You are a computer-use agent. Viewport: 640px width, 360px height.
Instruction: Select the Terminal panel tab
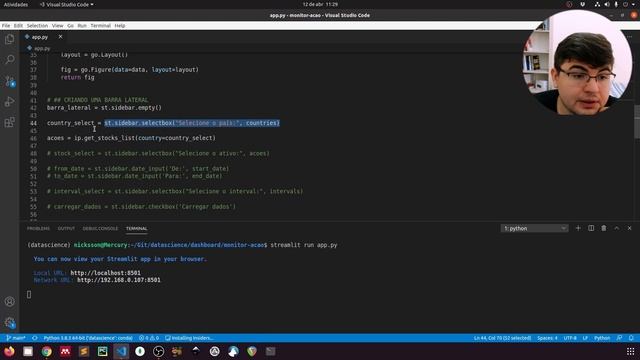(x=136, y=229)
